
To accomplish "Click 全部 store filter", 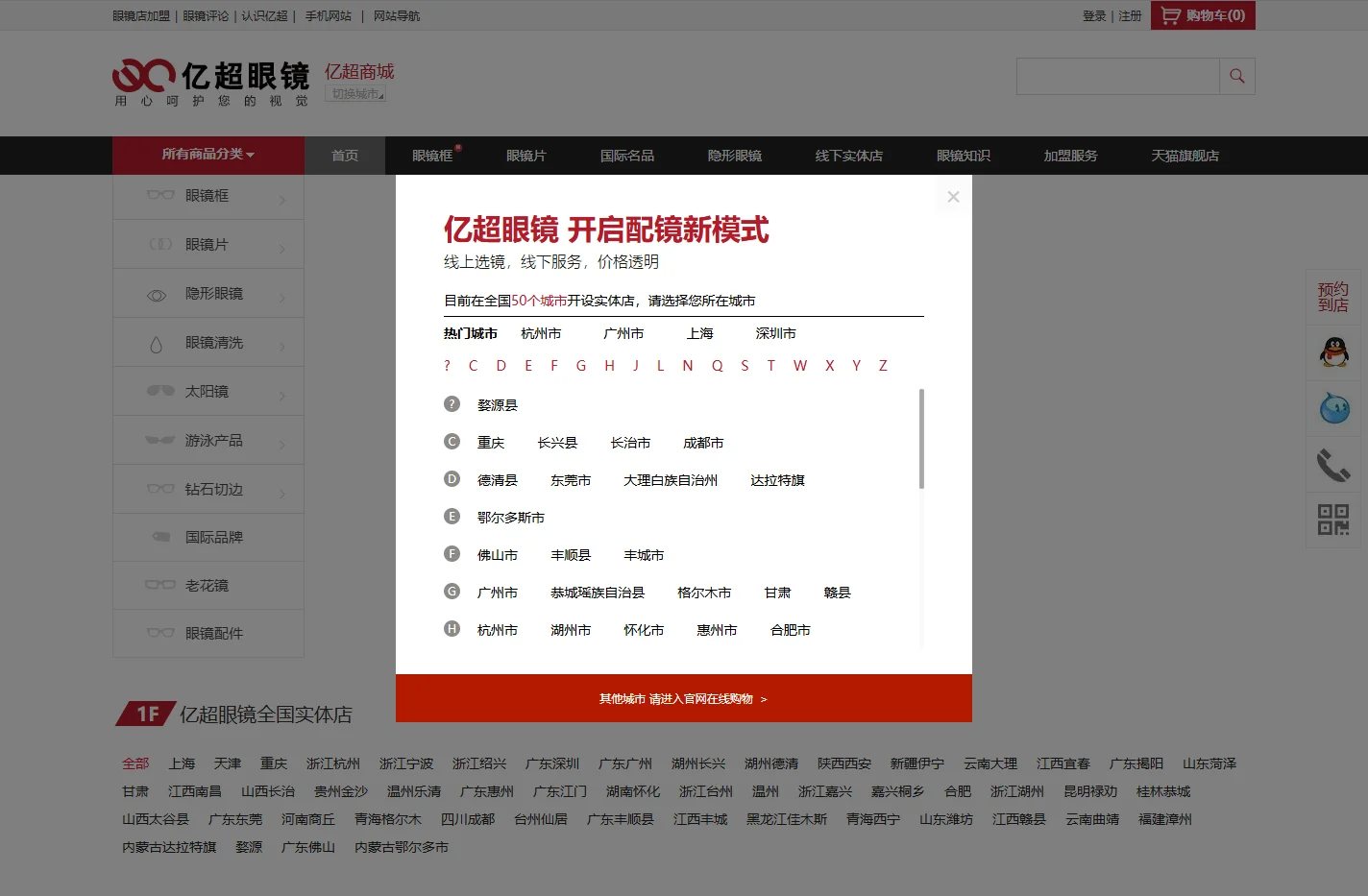I will [135, 763].
